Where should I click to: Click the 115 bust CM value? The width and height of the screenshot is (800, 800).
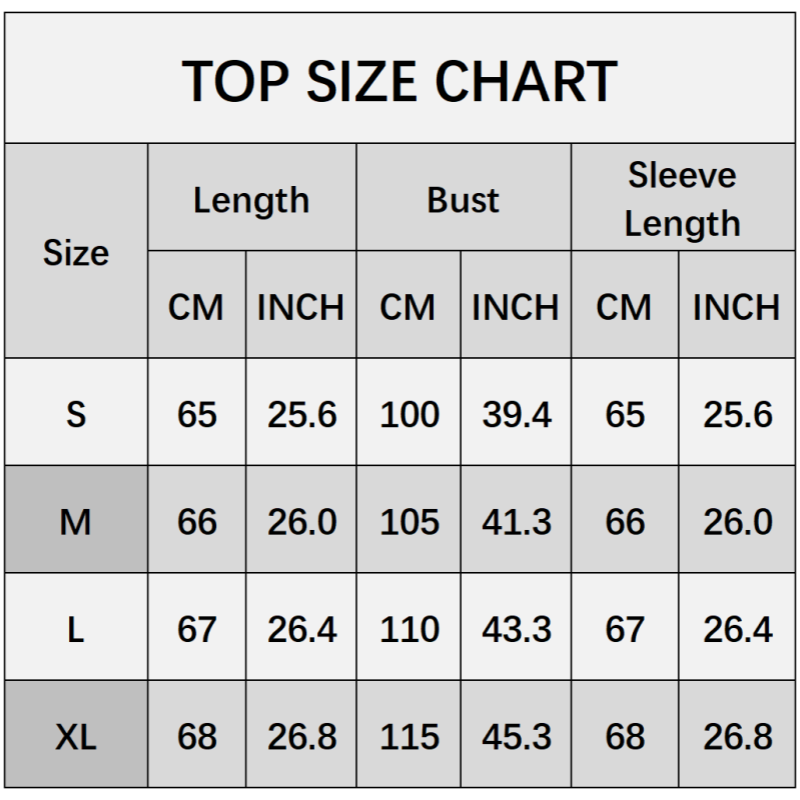pyautogui.click(x=409, y=737)
